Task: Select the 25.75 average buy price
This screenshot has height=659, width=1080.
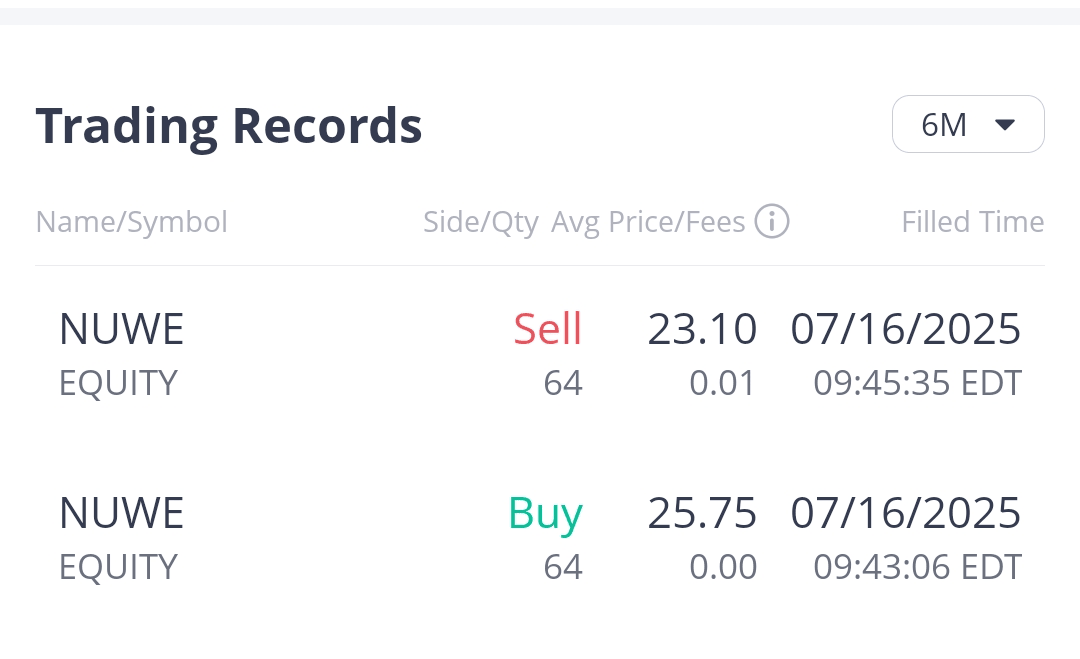Action: click(702, 513)
